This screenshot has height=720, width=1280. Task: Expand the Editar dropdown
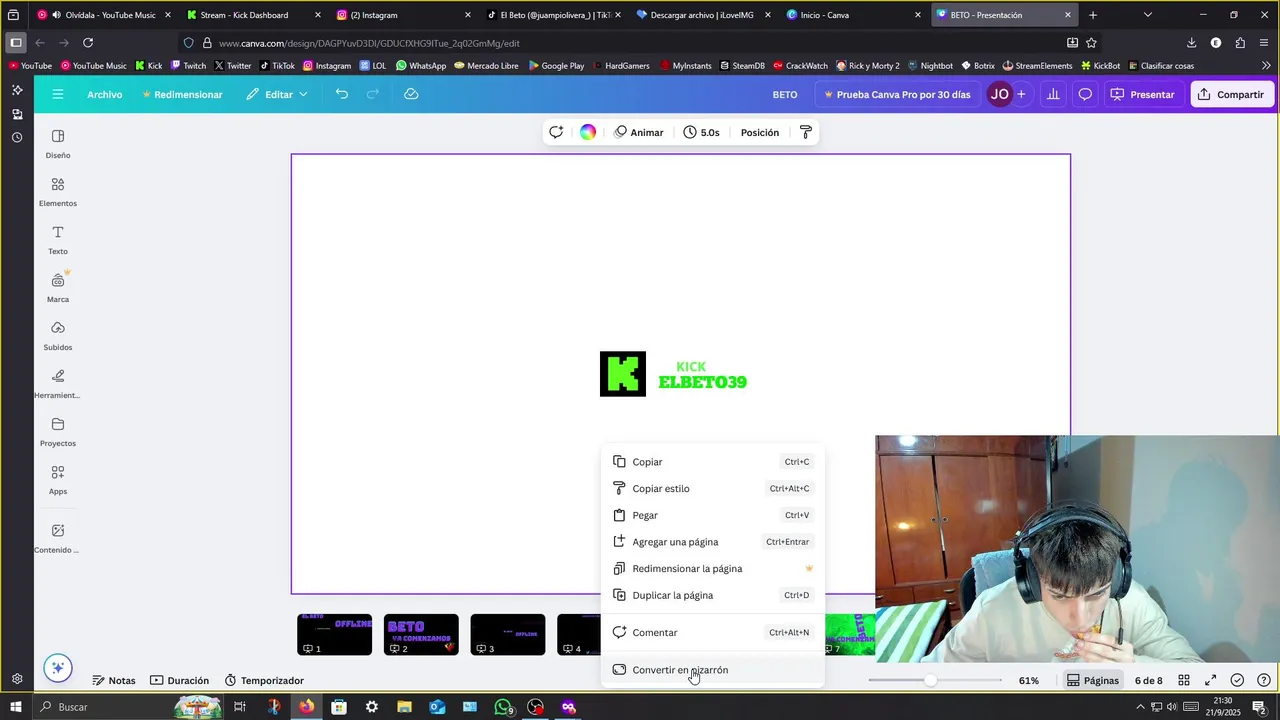coord(278,94)
